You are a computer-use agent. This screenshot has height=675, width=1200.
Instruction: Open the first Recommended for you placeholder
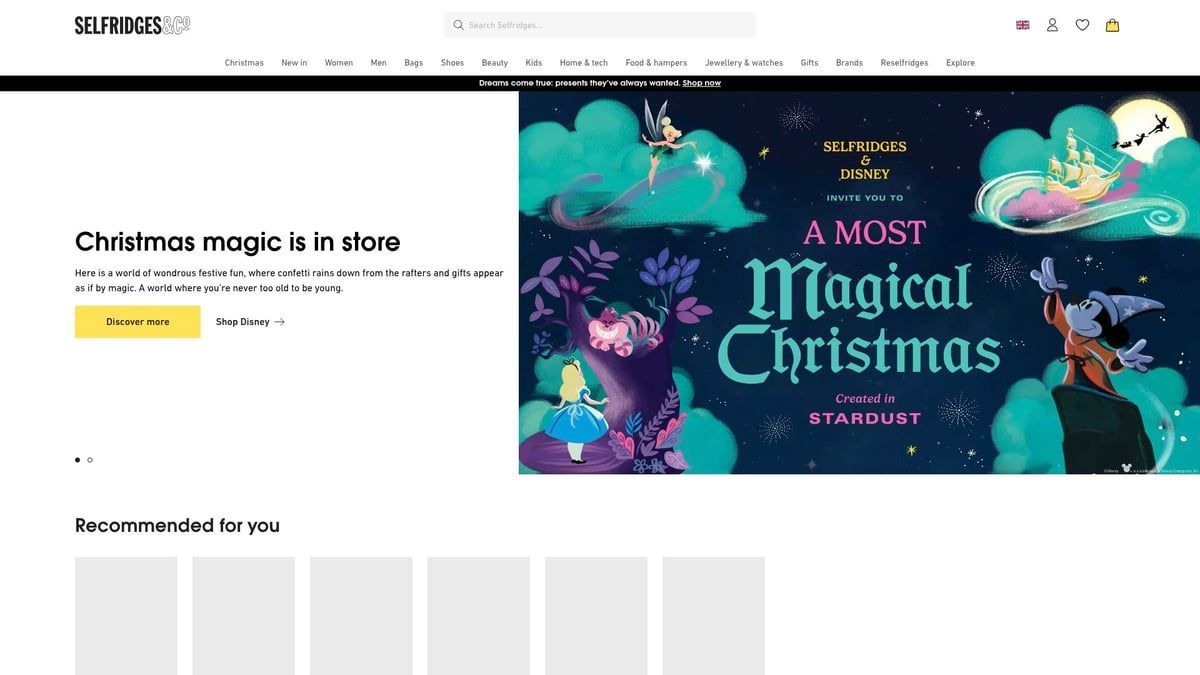point(126,615)
